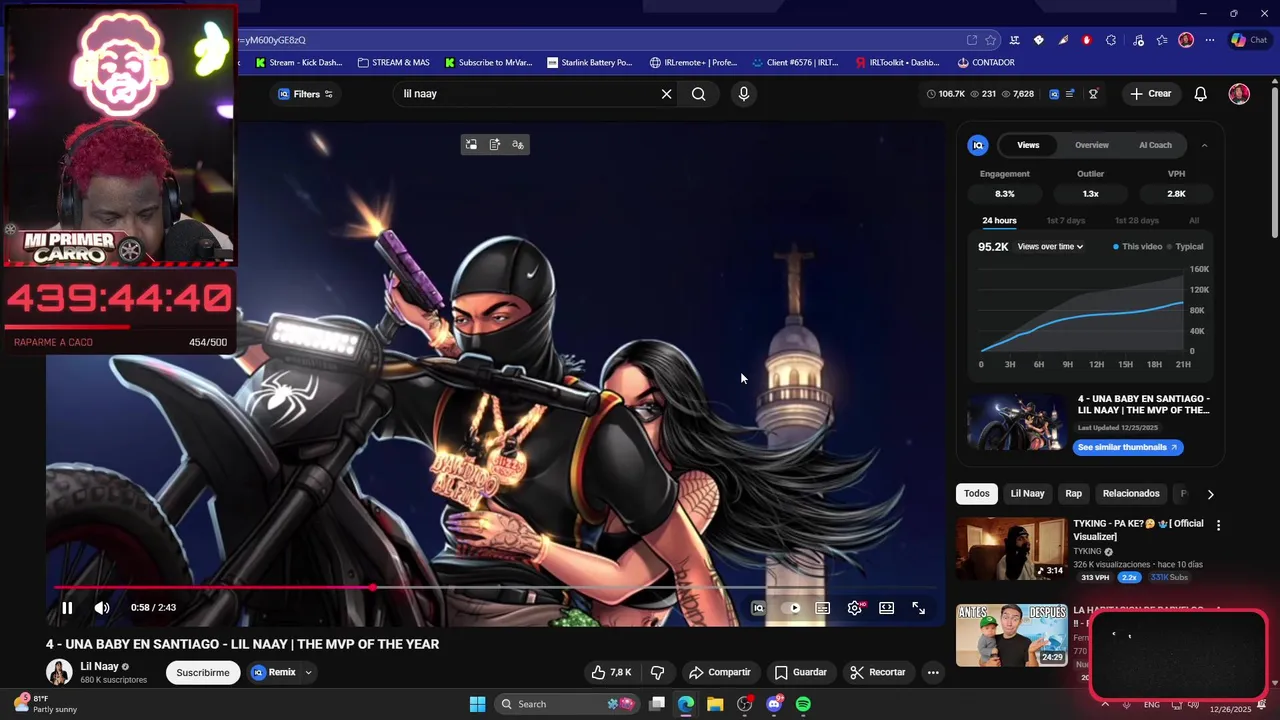1280x720 pixels.
Task: Open 'Starlink Battery Po...' bookmark
Action: [589, 63]
